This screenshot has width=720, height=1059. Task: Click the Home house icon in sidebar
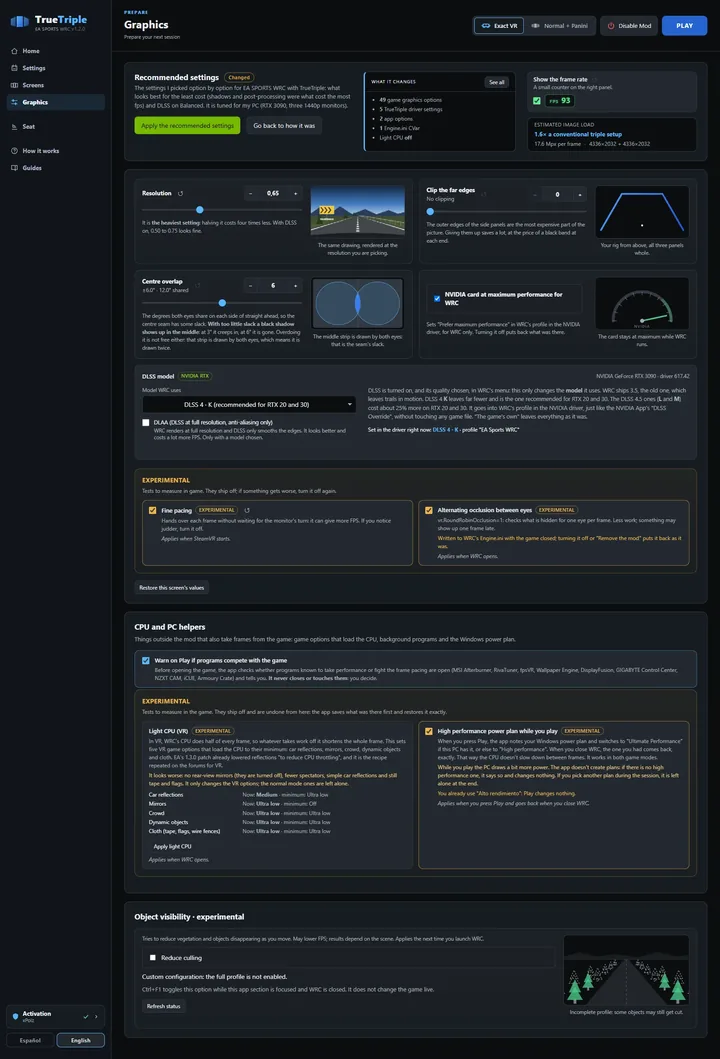(14, 51)
